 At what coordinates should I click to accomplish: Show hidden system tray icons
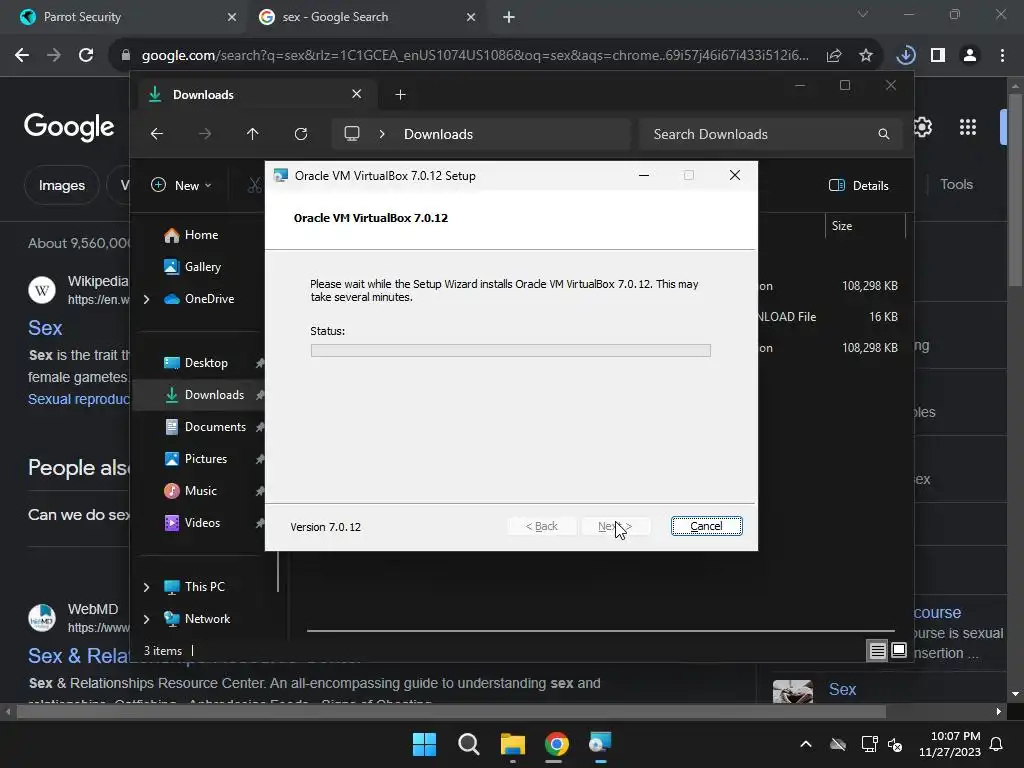coord(806,744)
